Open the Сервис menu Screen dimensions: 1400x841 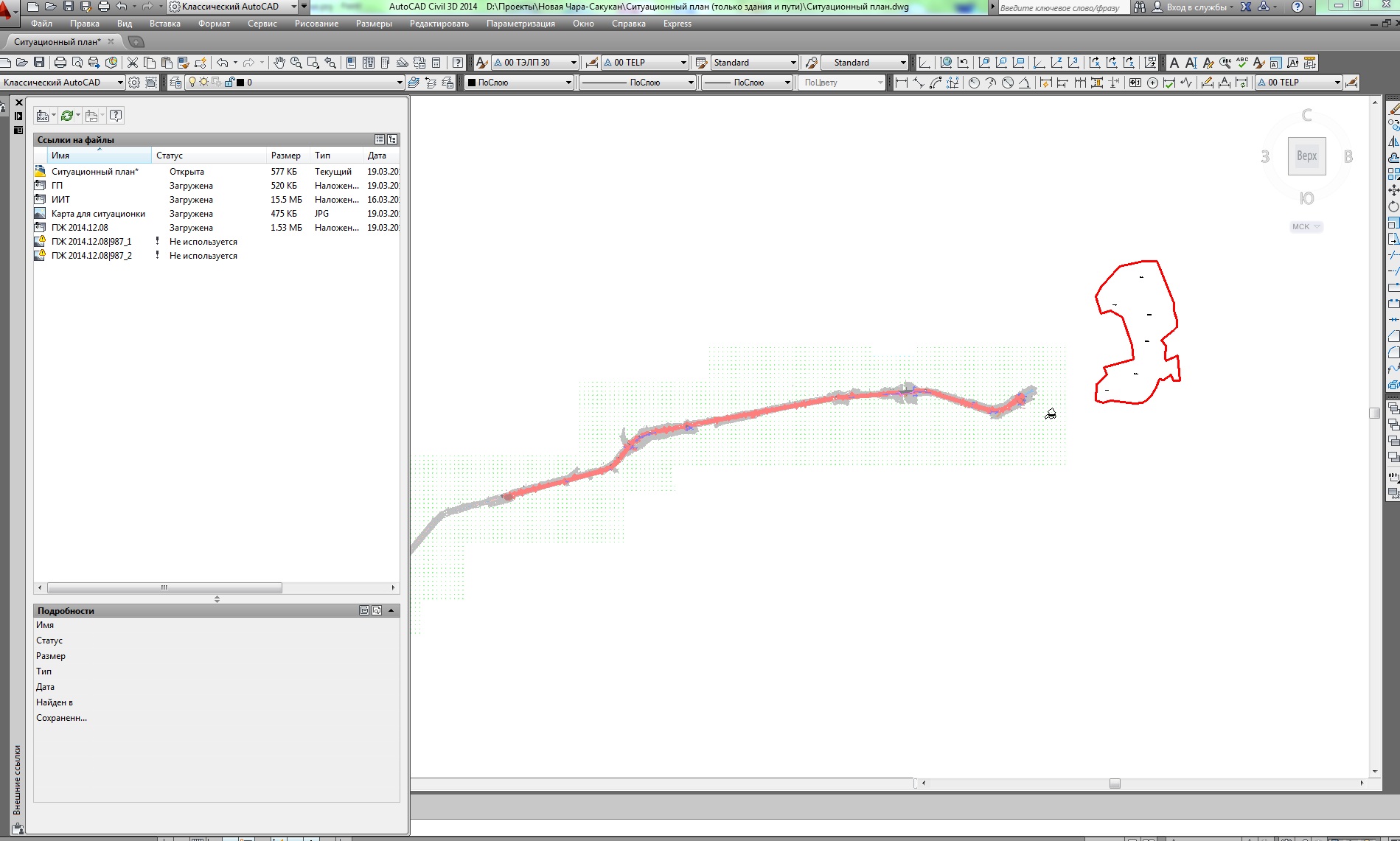pyautogui.click(x=262, y=24)
